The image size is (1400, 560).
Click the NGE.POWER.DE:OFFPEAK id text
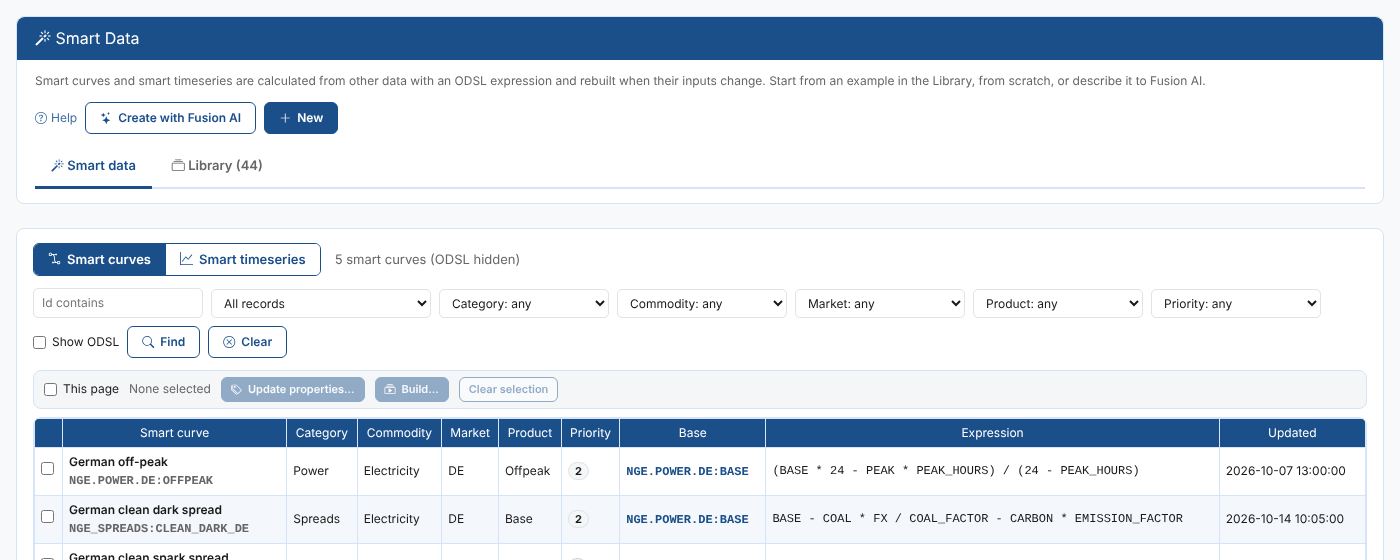(141, 480)
